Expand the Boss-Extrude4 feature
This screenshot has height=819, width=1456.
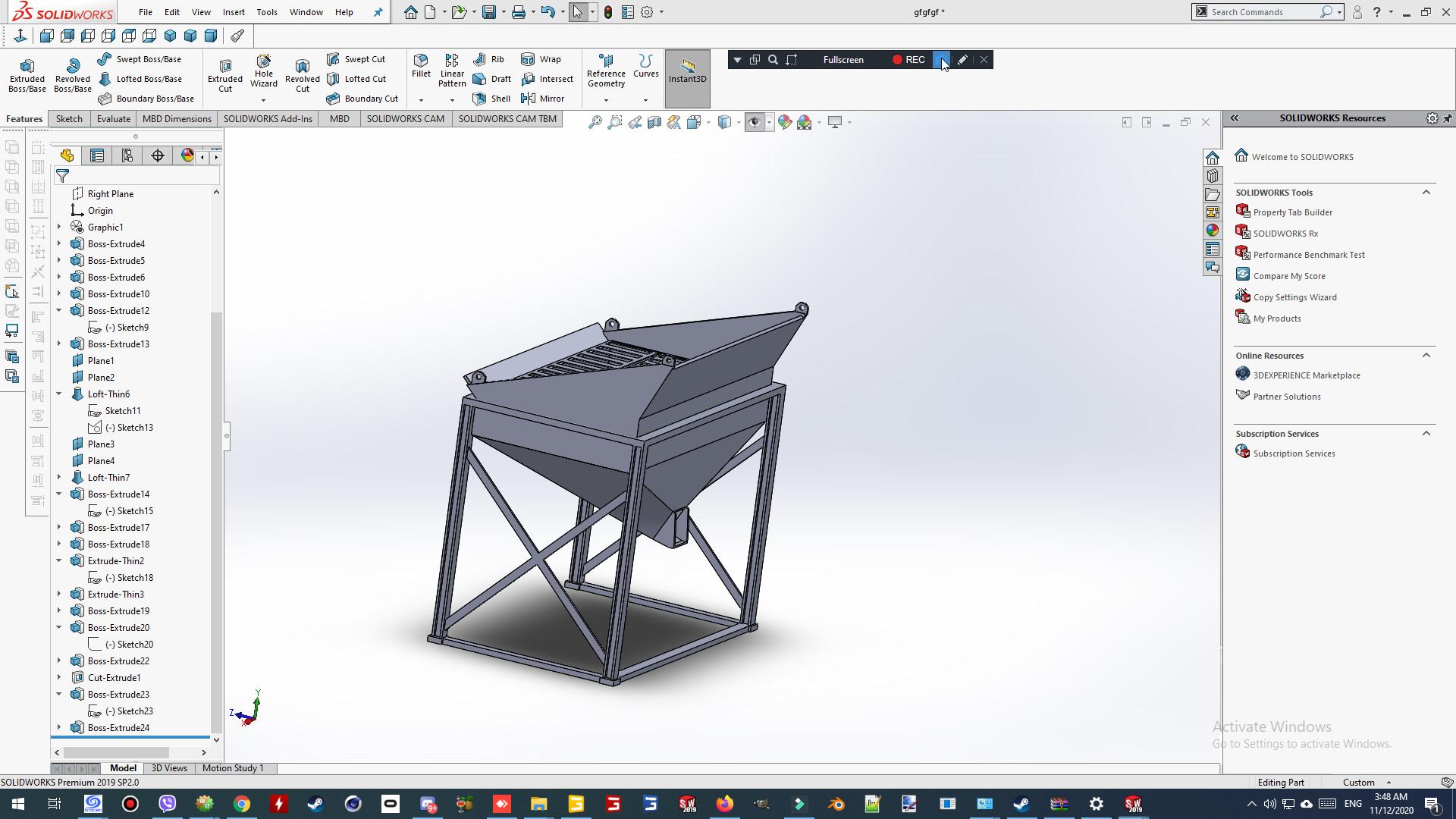point(59,244)
